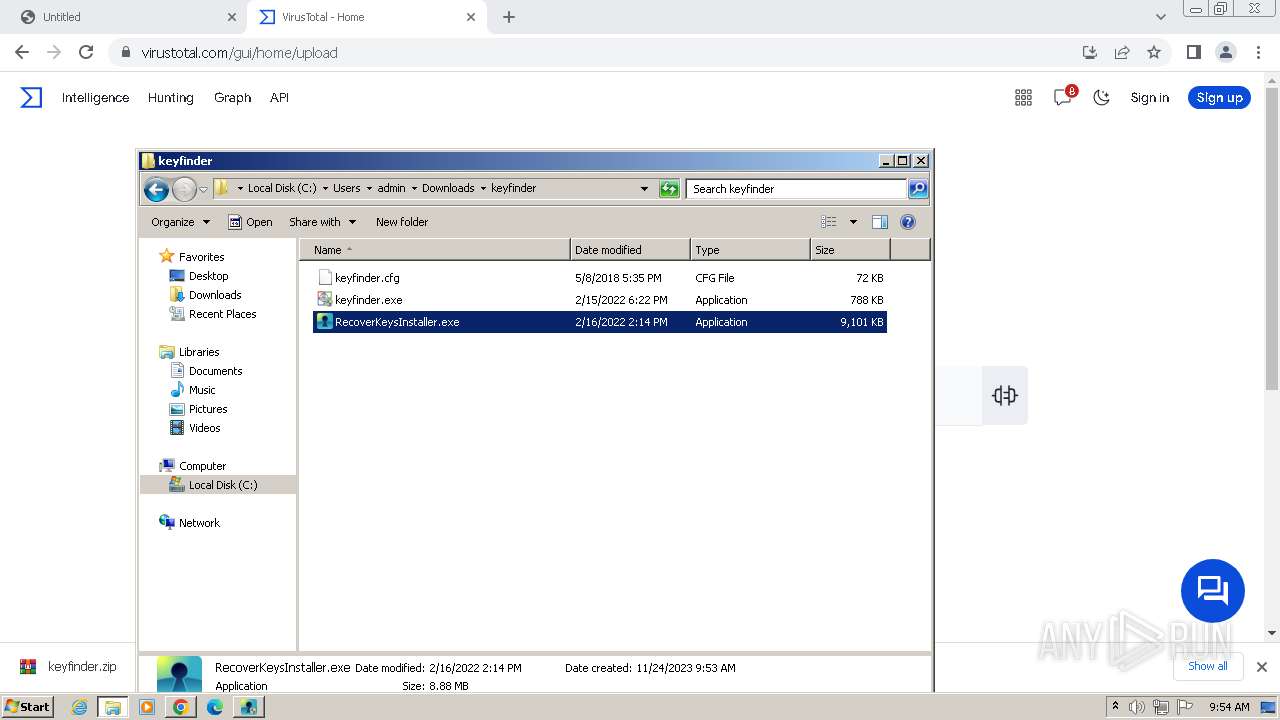This screenshot has width=1280, height=720.
Task: Toggle VirusTotal dark mode
Action: (1101, 97)
